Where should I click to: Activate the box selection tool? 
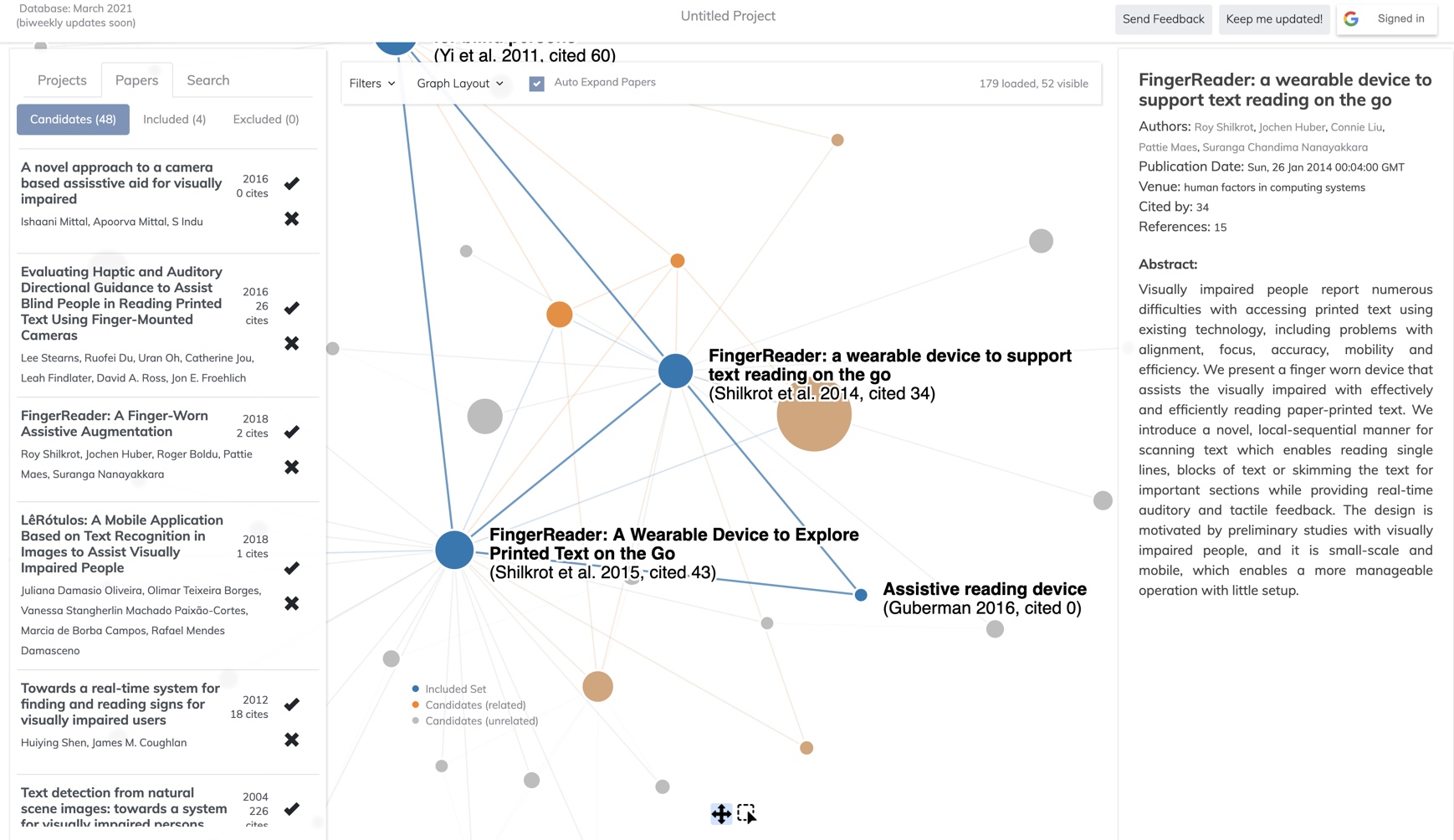coord(746,813)
